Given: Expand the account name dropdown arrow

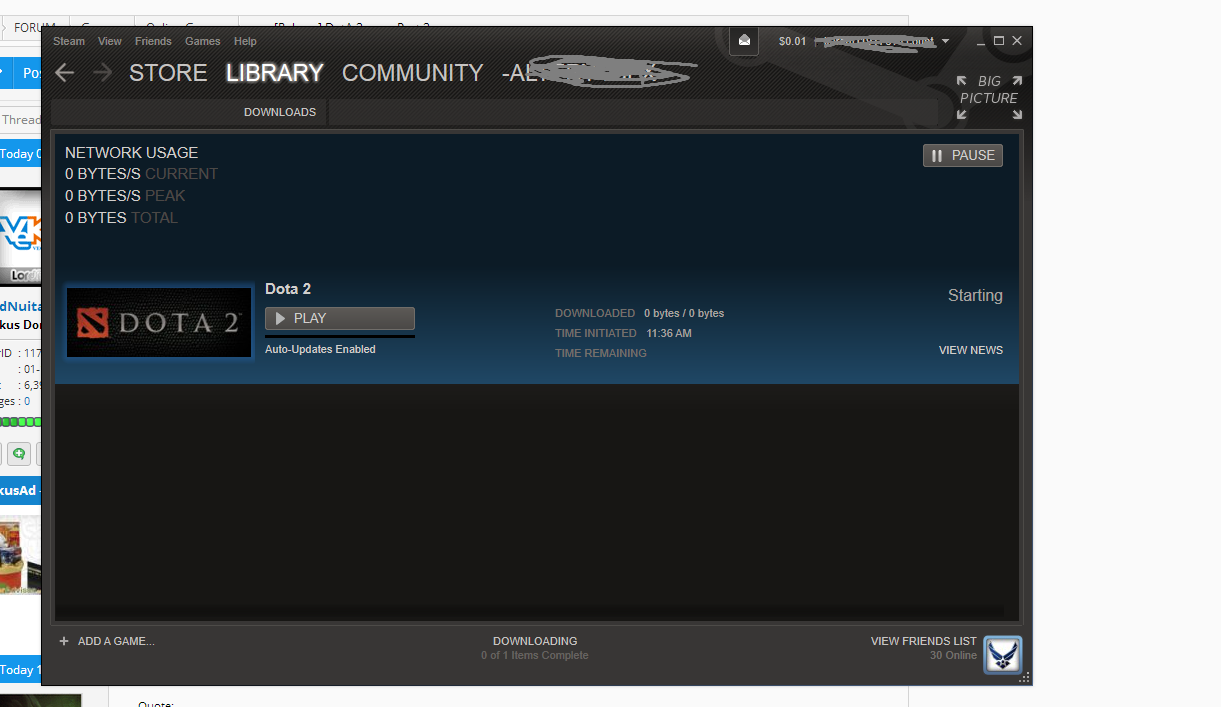Looking at the screenshot, I should [946, 41].
